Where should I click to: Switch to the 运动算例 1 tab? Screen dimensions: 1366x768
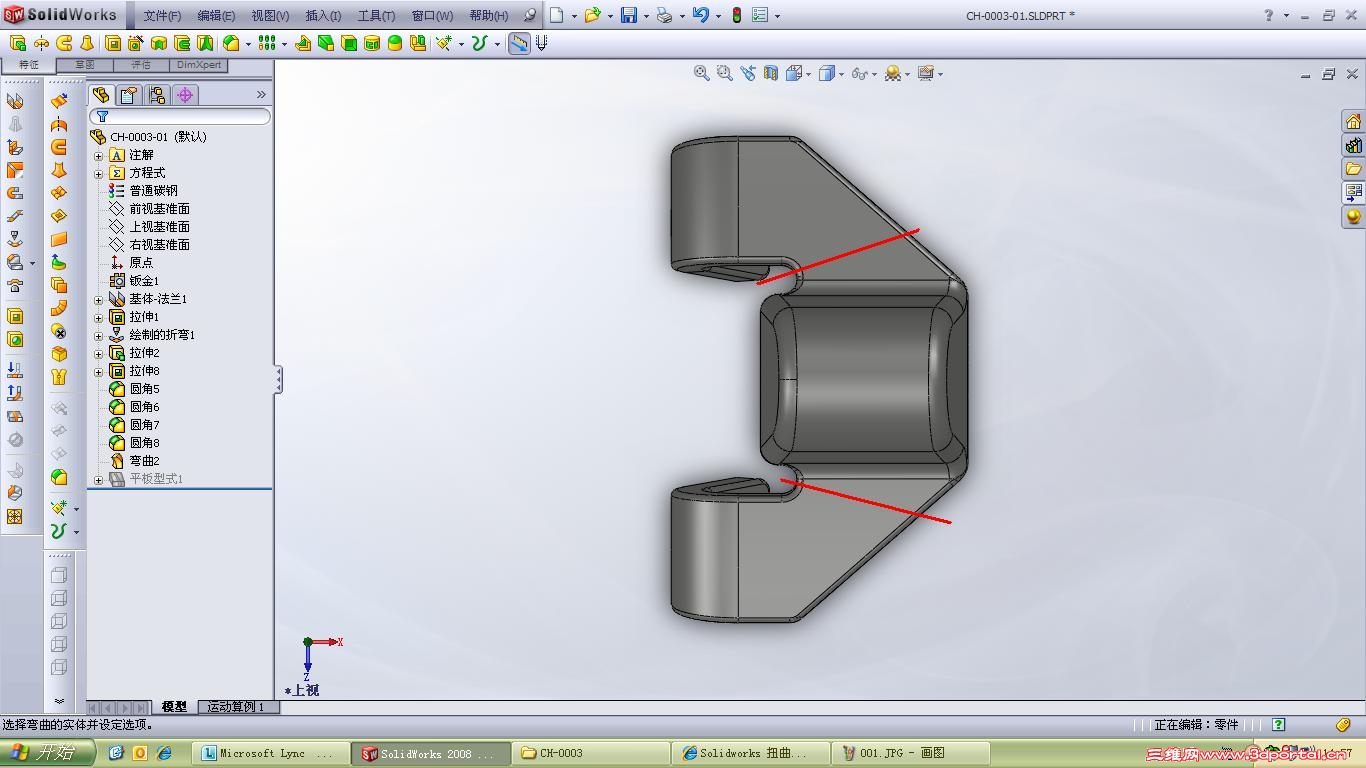click(x=236, y=707)
